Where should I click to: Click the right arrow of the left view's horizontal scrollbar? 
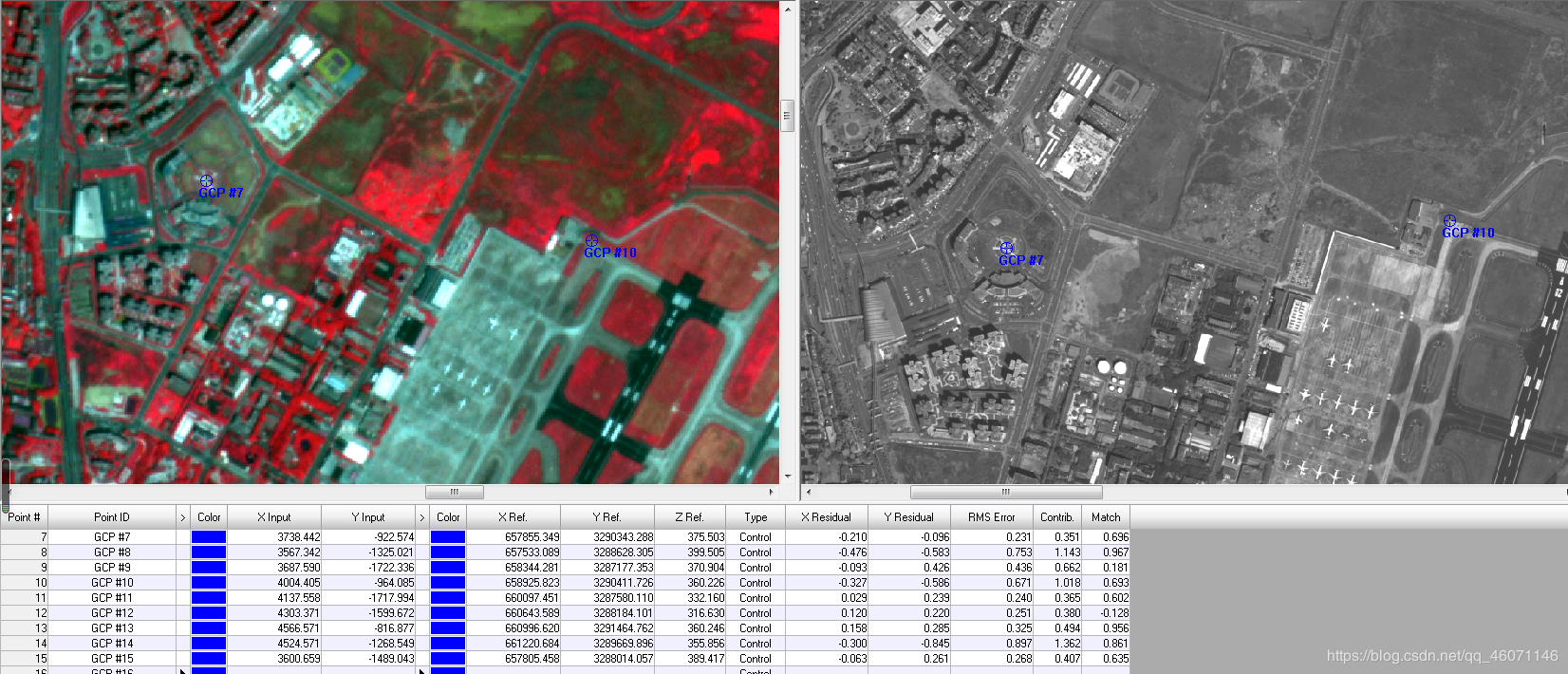pyautogui.click(x=771, y=492)
